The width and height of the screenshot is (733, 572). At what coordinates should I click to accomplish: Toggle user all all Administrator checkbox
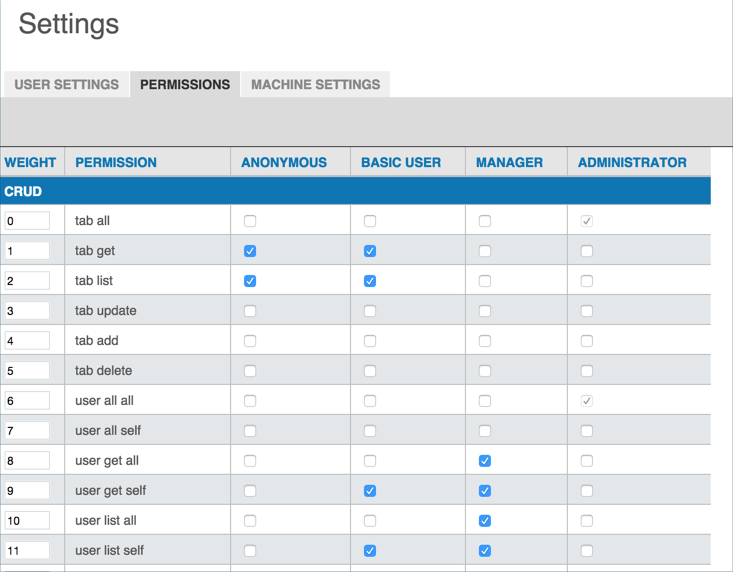[x=587, y=400]
